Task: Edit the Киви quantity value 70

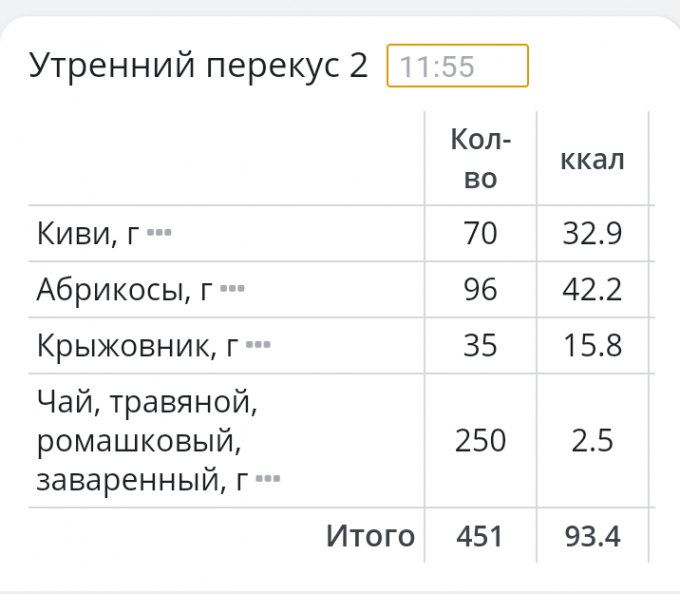Action: tap(481, 234)
